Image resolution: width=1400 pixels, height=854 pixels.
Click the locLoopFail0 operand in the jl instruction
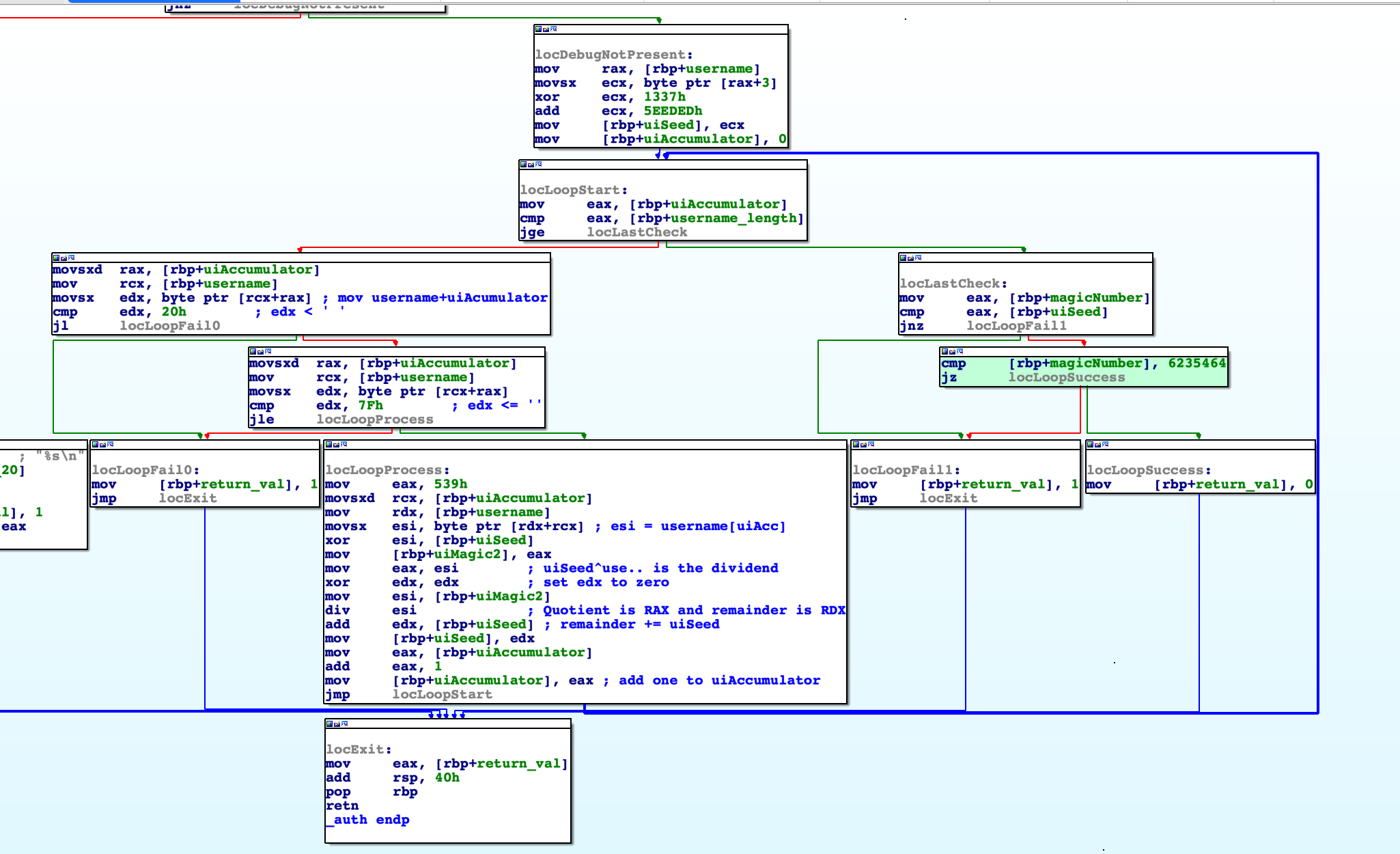pos(169,326)
